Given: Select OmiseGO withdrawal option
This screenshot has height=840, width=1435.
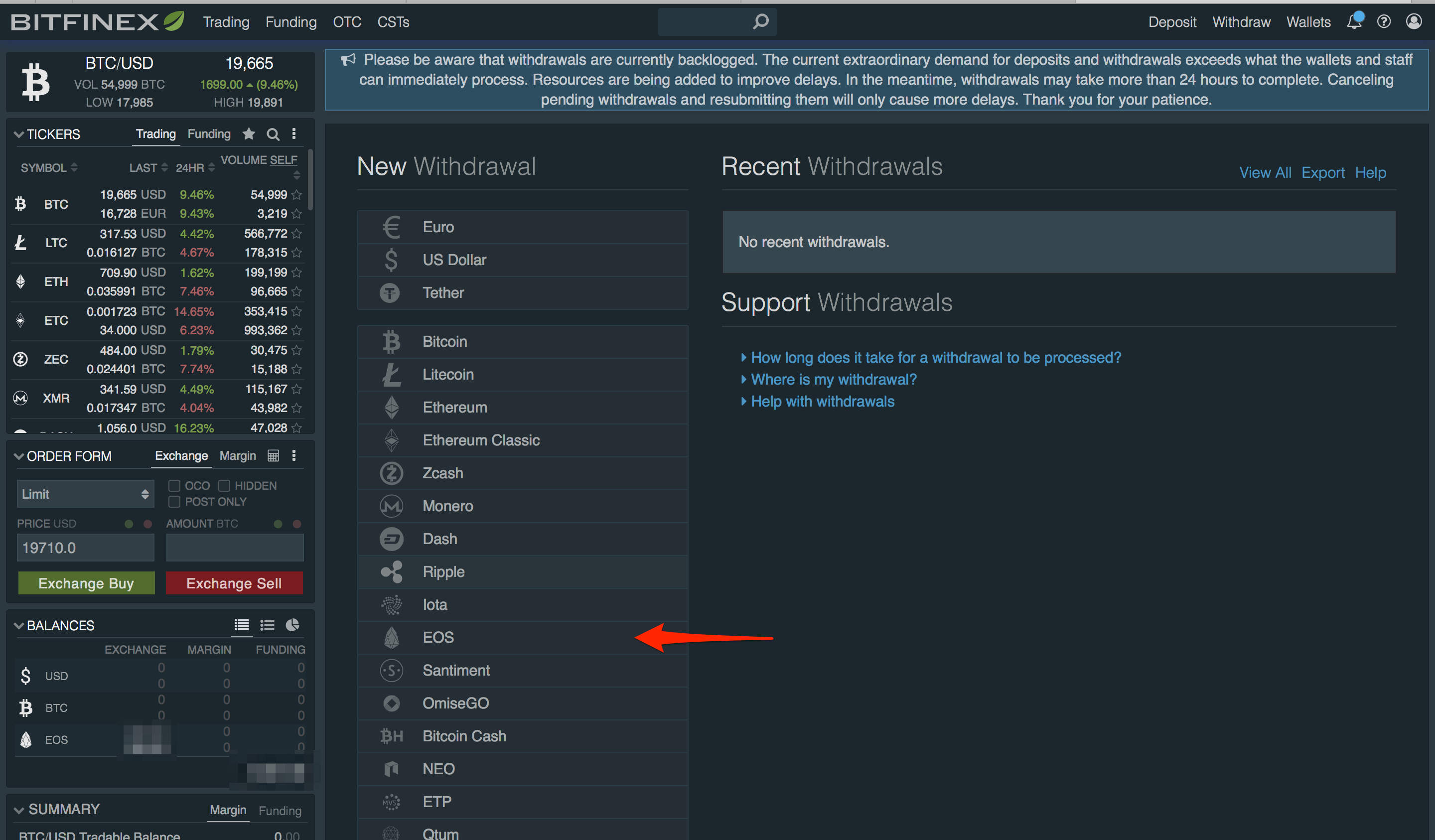Looking at the screenshot, I should 523,703.
